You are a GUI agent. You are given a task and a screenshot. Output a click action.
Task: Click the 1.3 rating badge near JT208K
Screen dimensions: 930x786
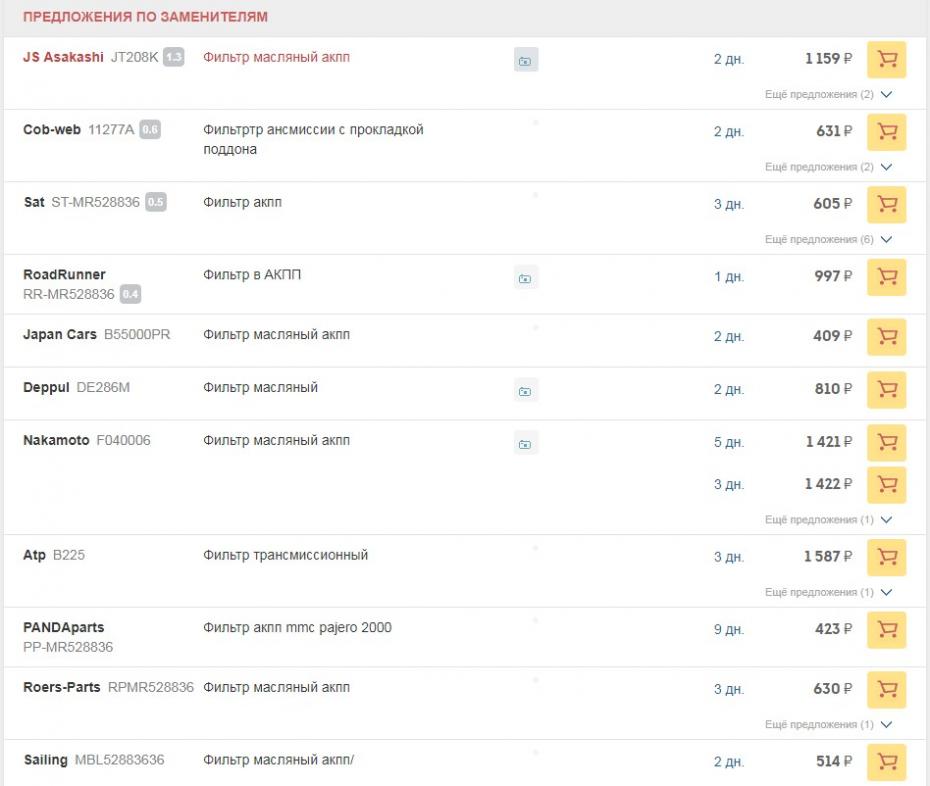pos(174,58)
